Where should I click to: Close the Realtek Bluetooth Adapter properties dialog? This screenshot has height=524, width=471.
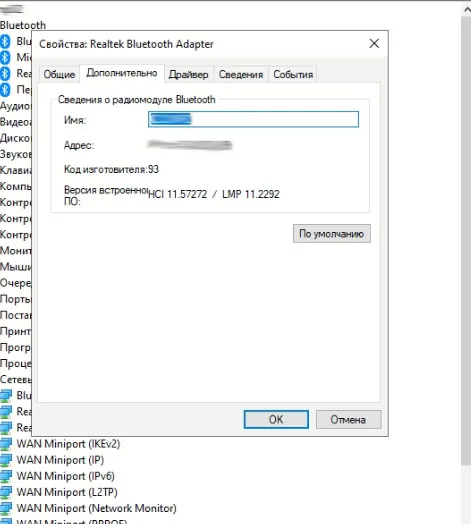coord(374,43)
